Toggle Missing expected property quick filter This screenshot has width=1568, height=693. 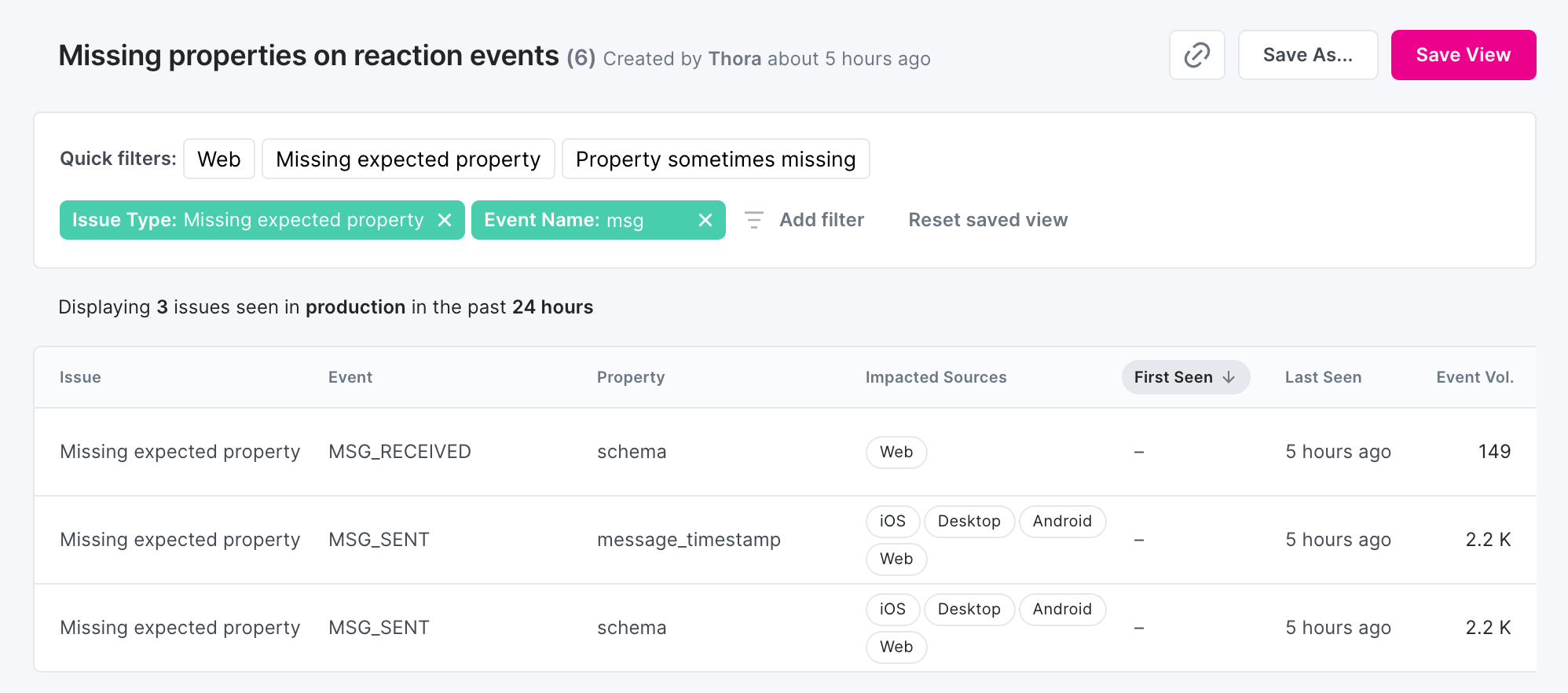pos(408,159)
